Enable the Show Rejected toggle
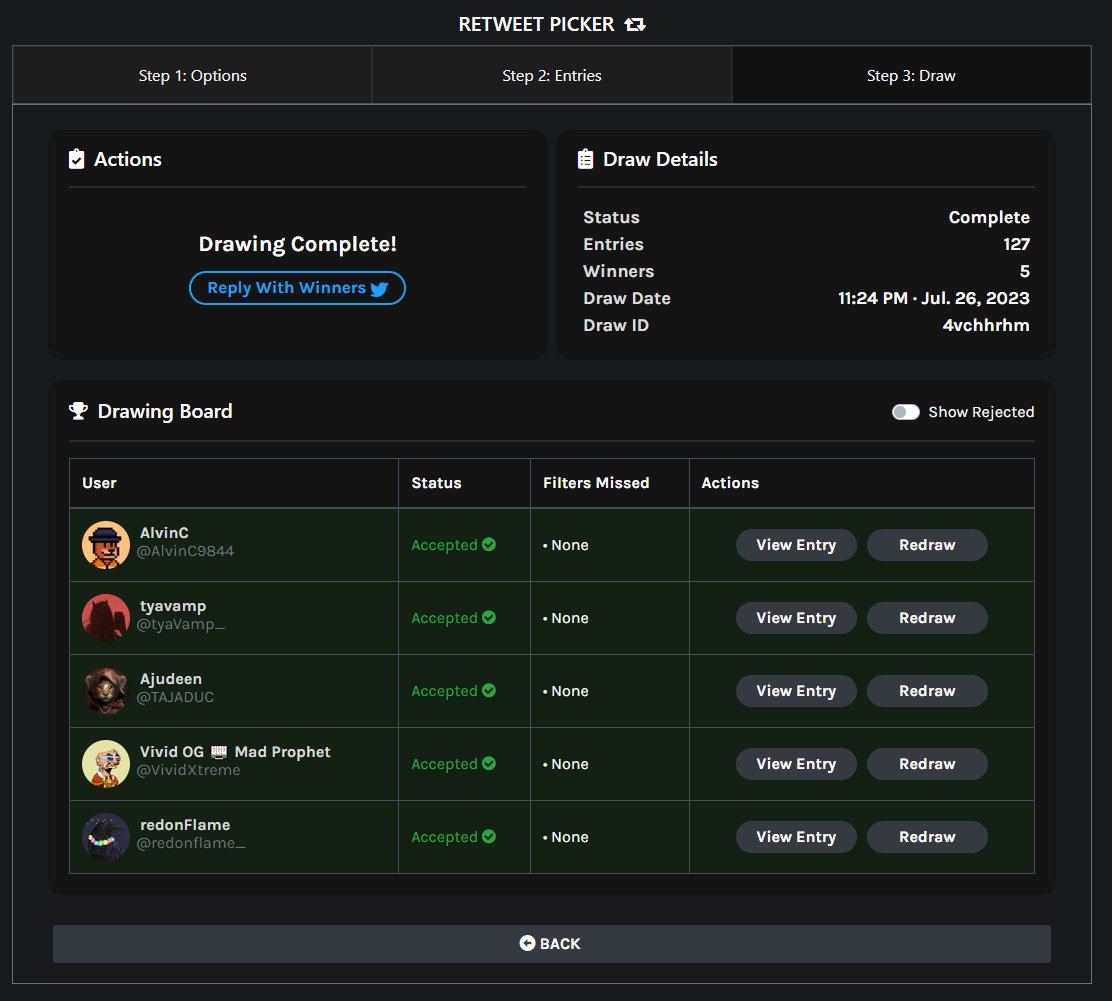Viewport: 1112px width, 1001px height. click(905, 411)
